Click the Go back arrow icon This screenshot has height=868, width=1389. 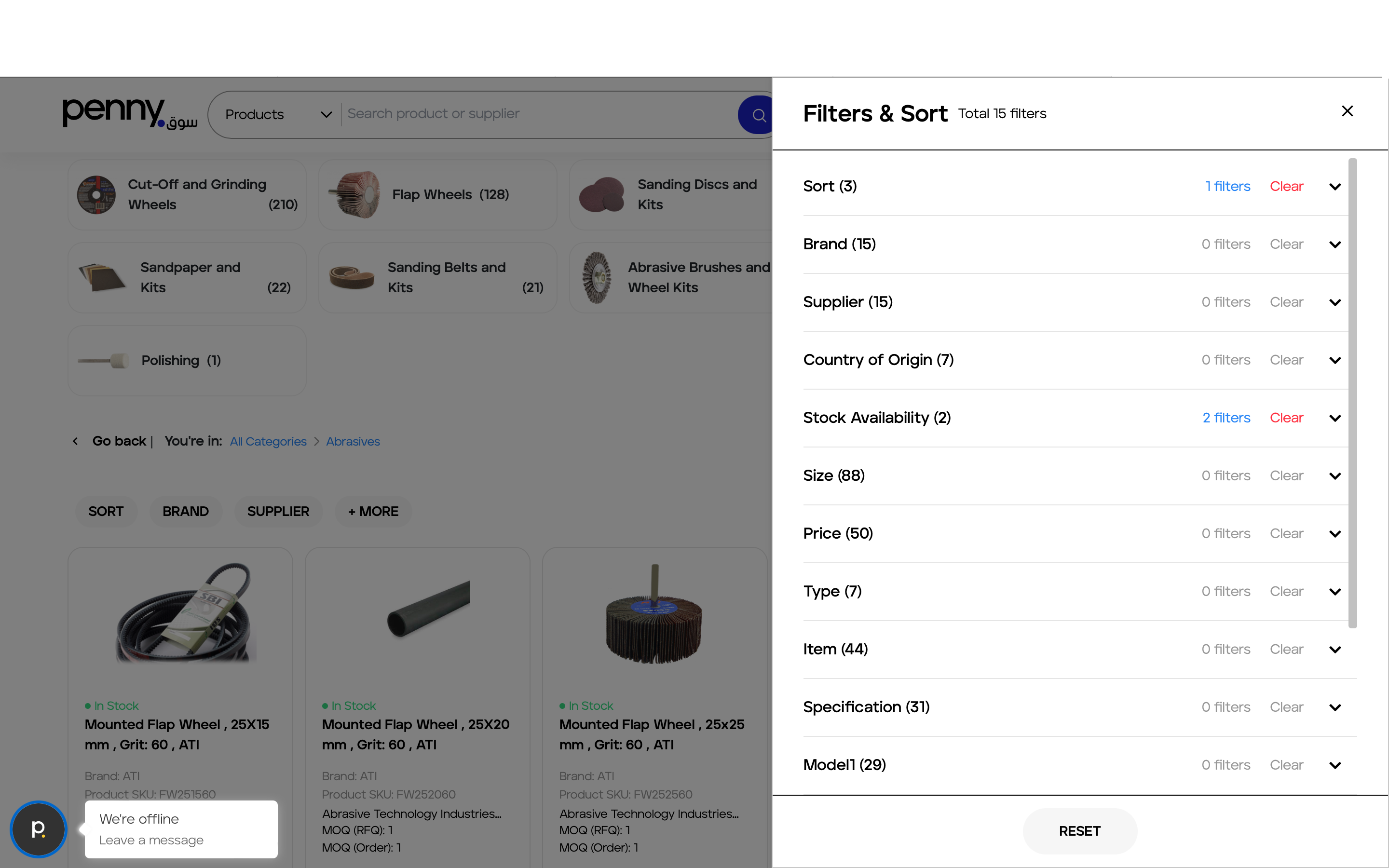(75, 441)
